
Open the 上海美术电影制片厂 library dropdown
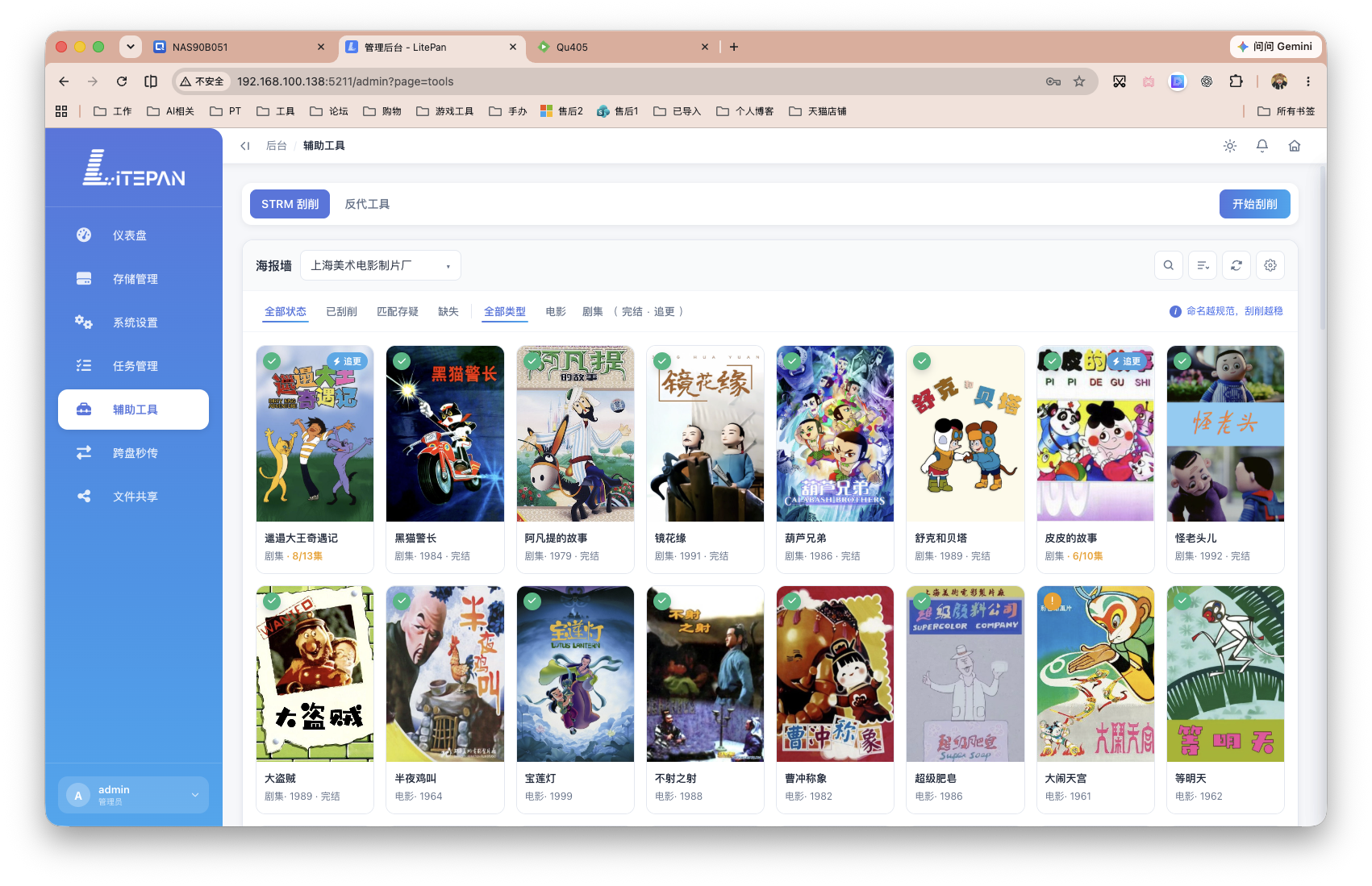pyautogui.click(x=381, y=265)
